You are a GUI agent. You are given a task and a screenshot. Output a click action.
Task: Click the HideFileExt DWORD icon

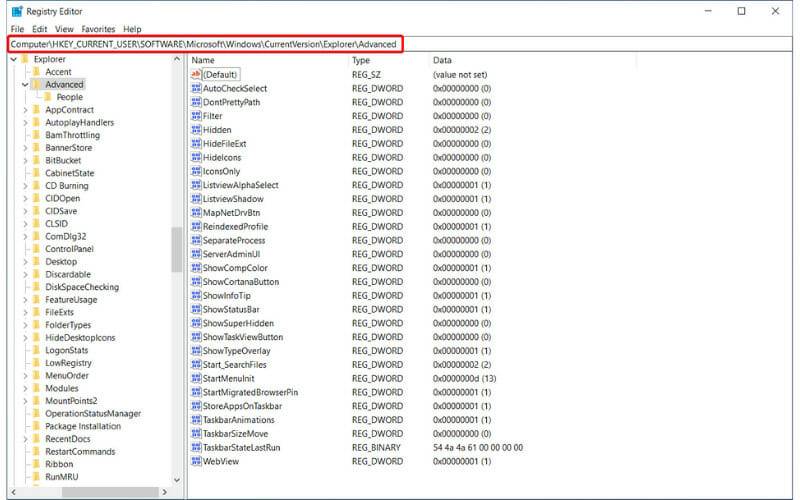tap(196, 143)
